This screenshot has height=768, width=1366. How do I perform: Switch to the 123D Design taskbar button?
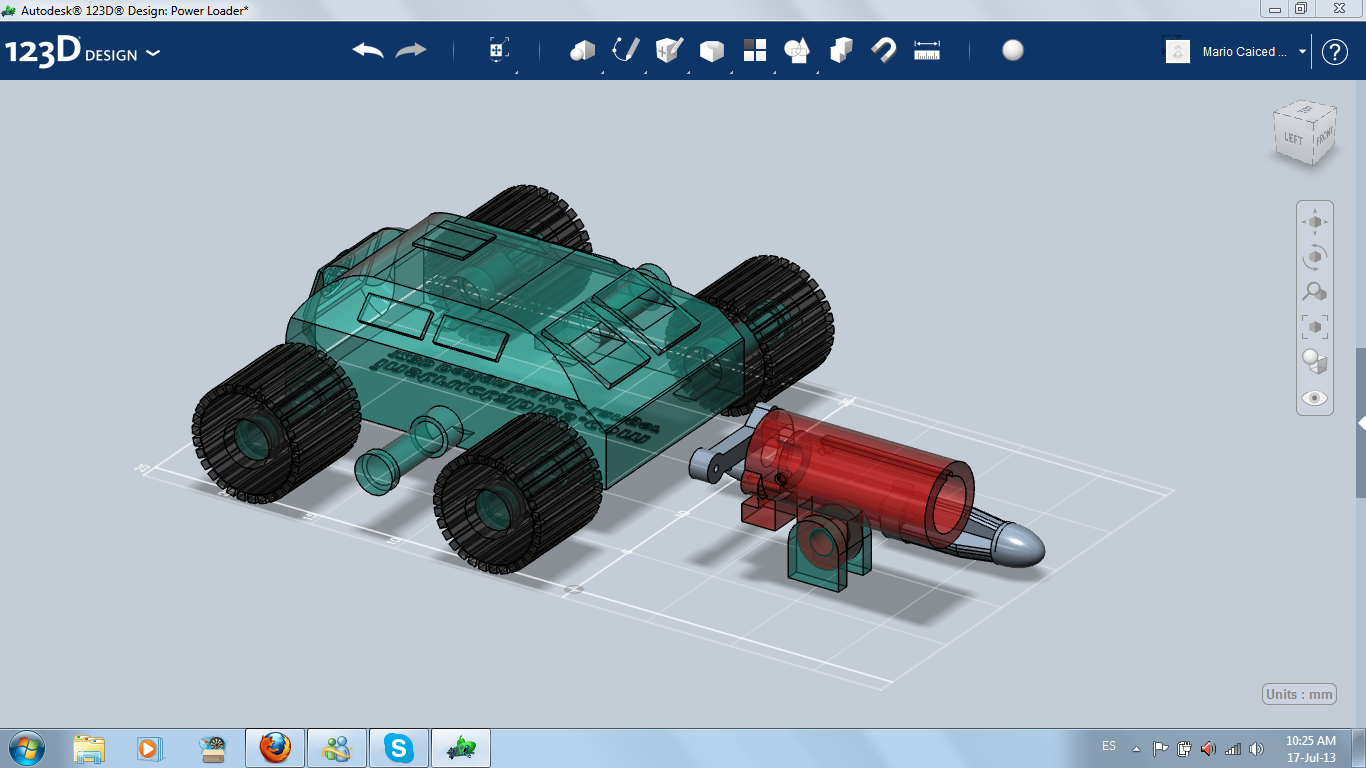[x=461, y=748]
